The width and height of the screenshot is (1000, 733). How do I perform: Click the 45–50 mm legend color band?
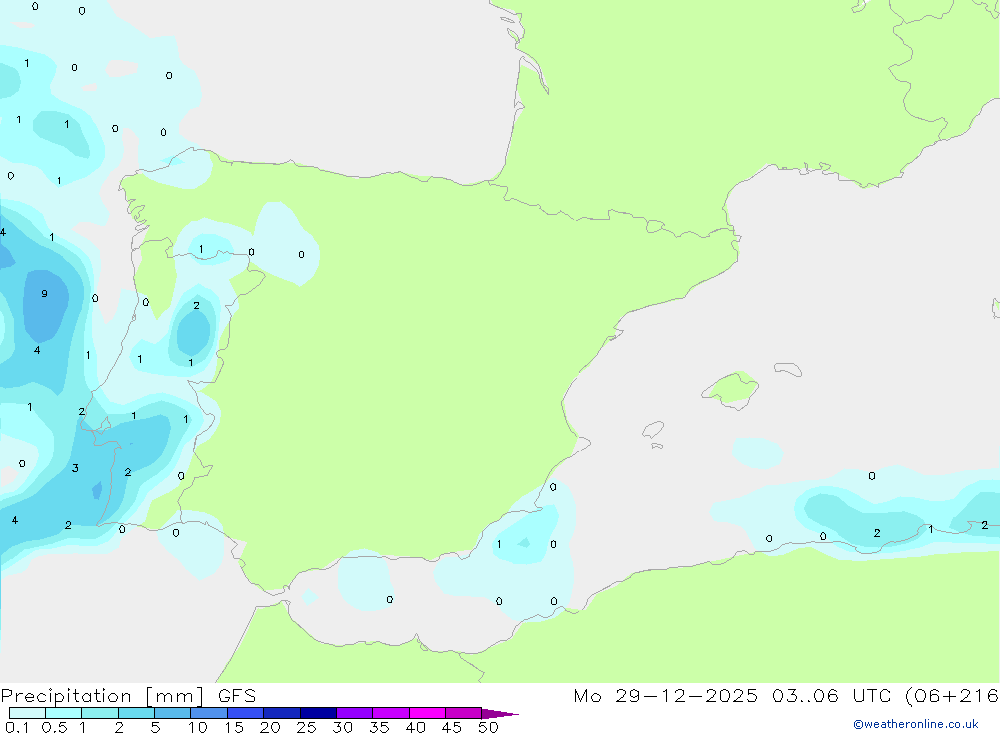pyautogui.click(x=463, y=713)
